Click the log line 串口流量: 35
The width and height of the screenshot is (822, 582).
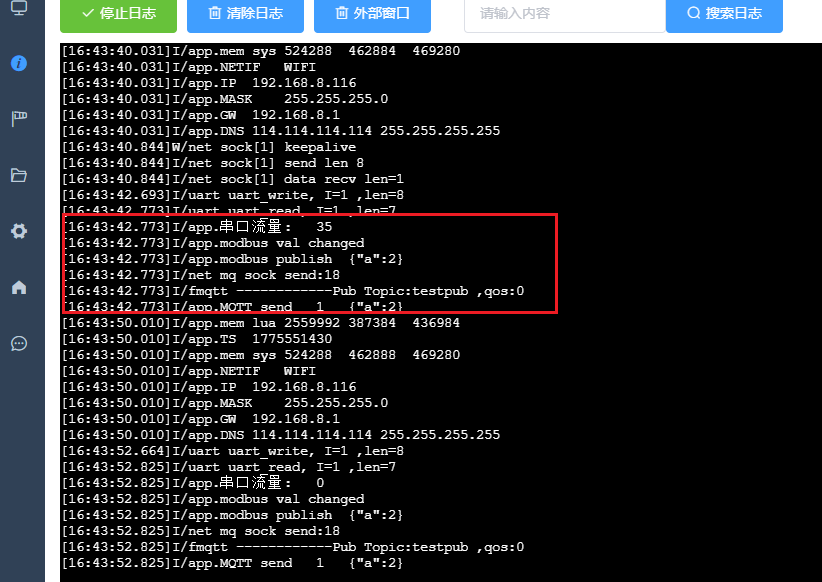(x=199, y=227)
